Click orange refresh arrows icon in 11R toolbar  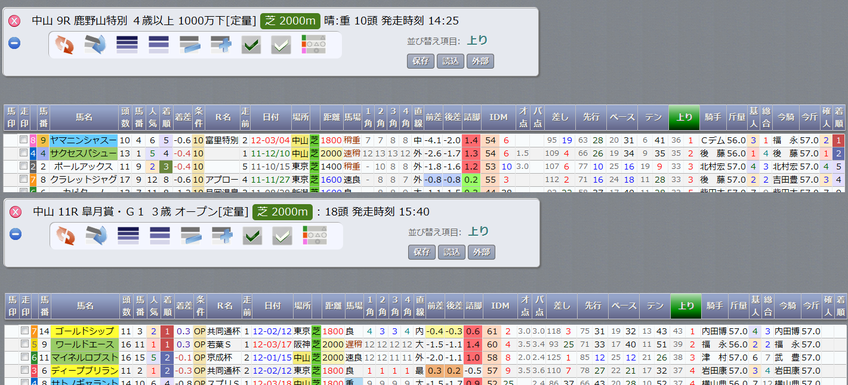click(65, 236)
